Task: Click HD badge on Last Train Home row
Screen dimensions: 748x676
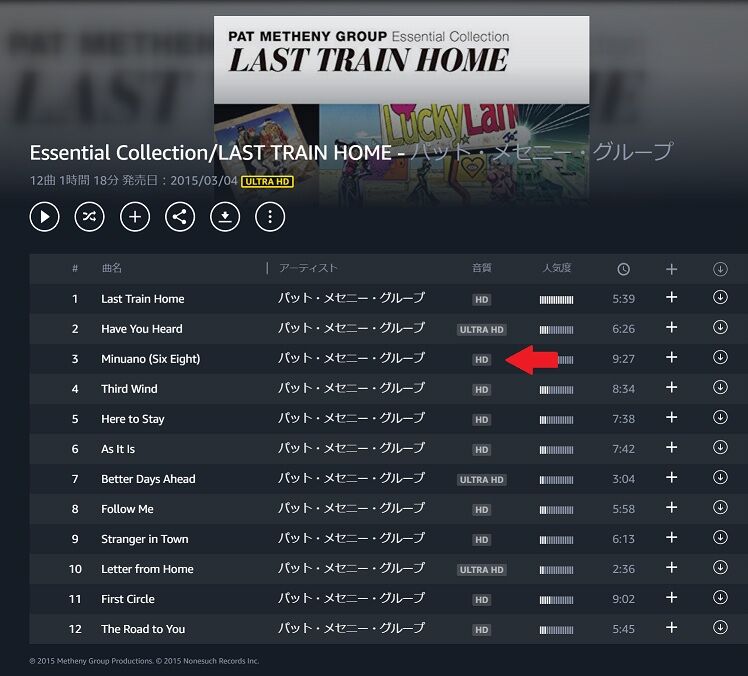Action: pyautogui.click(x=481, y=300)
